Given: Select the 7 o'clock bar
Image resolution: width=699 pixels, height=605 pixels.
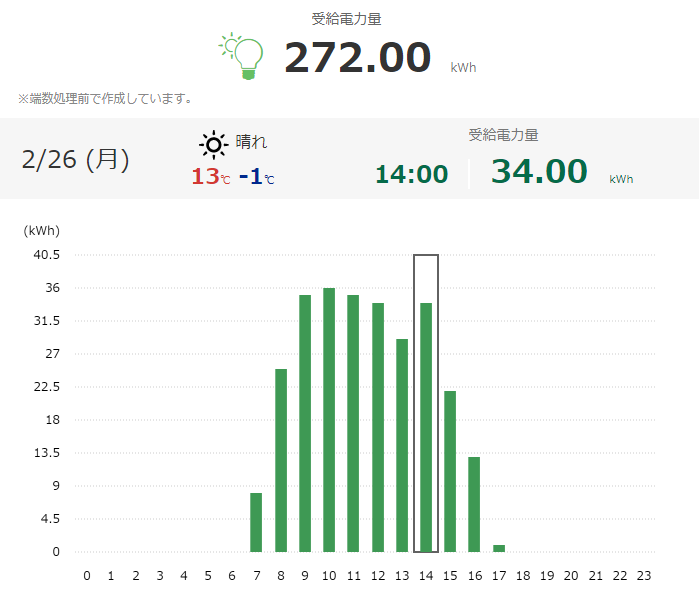Looking at the screenshot, I should pyautogui.click(x=256, y=522).
